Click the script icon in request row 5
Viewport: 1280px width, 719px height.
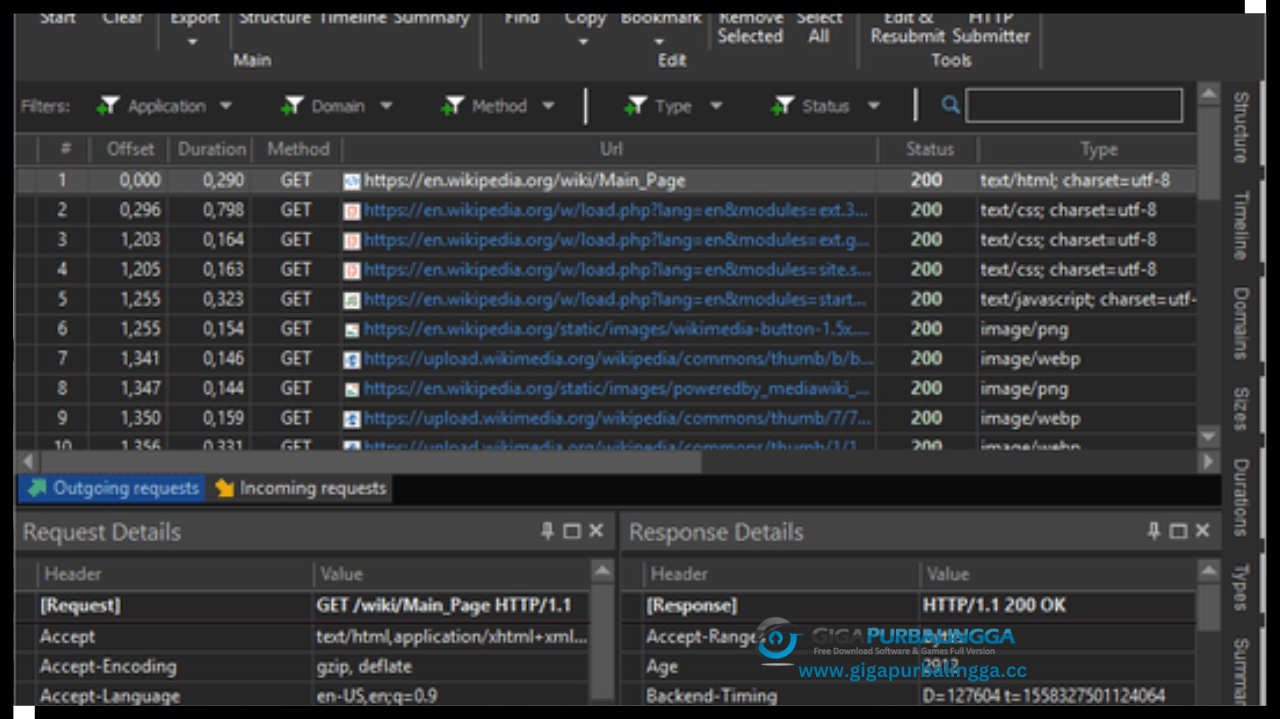click(351, 299)
